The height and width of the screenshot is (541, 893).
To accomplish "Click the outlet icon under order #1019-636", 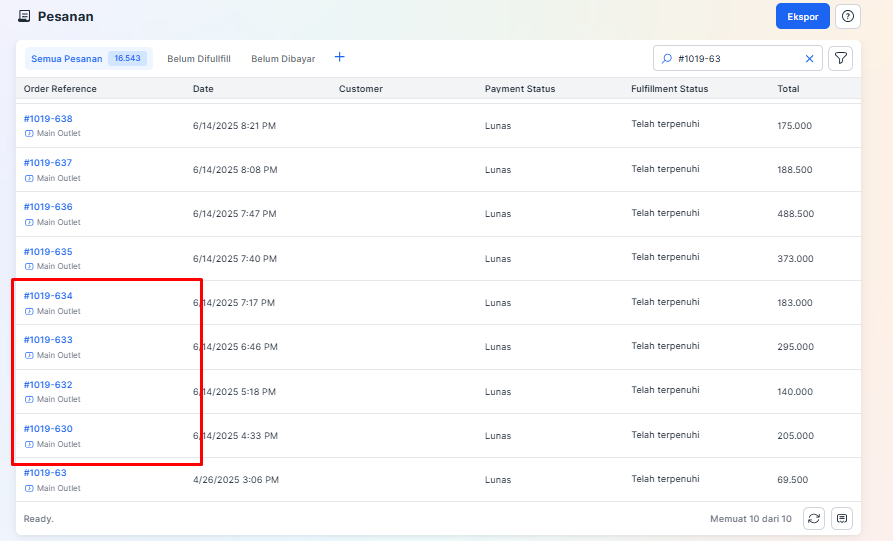I will [29, 222].
